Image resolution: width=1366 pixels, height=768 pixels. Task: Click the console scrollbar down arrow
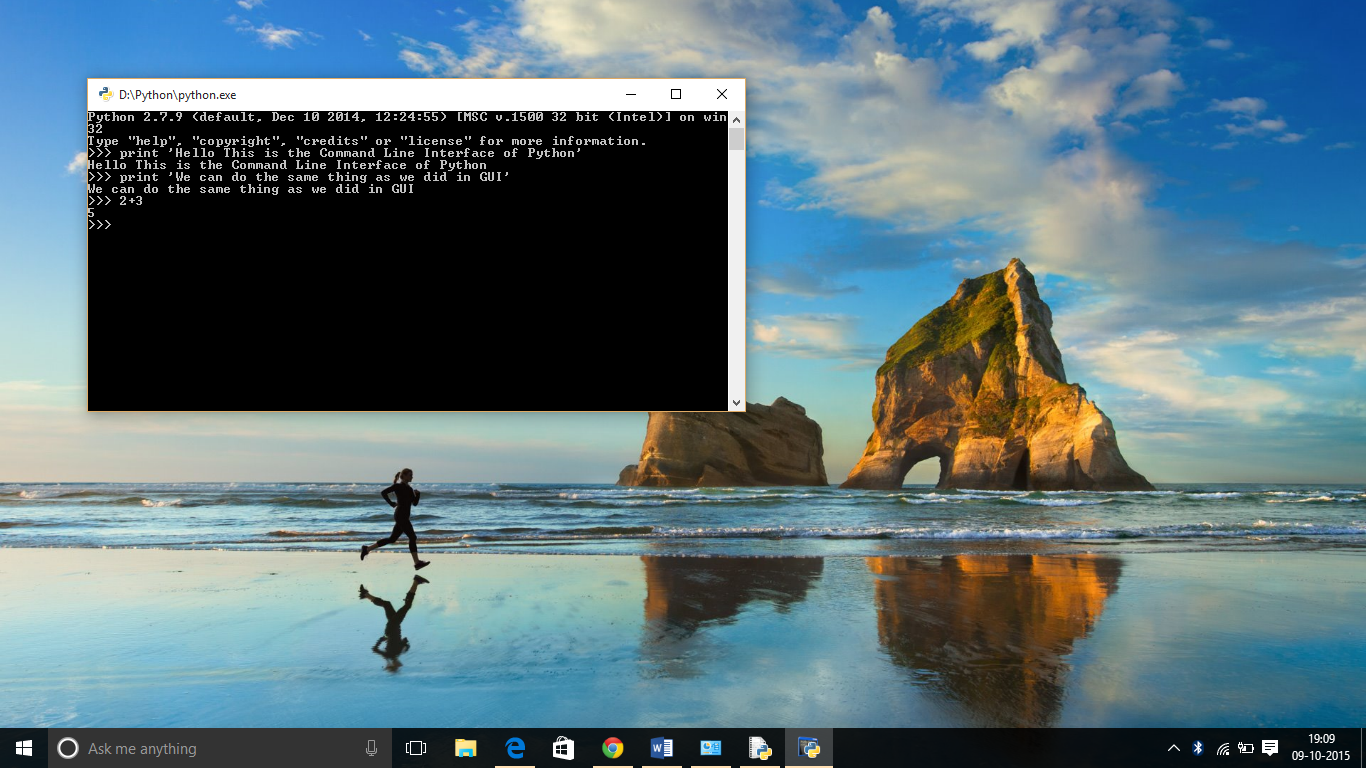737,403
